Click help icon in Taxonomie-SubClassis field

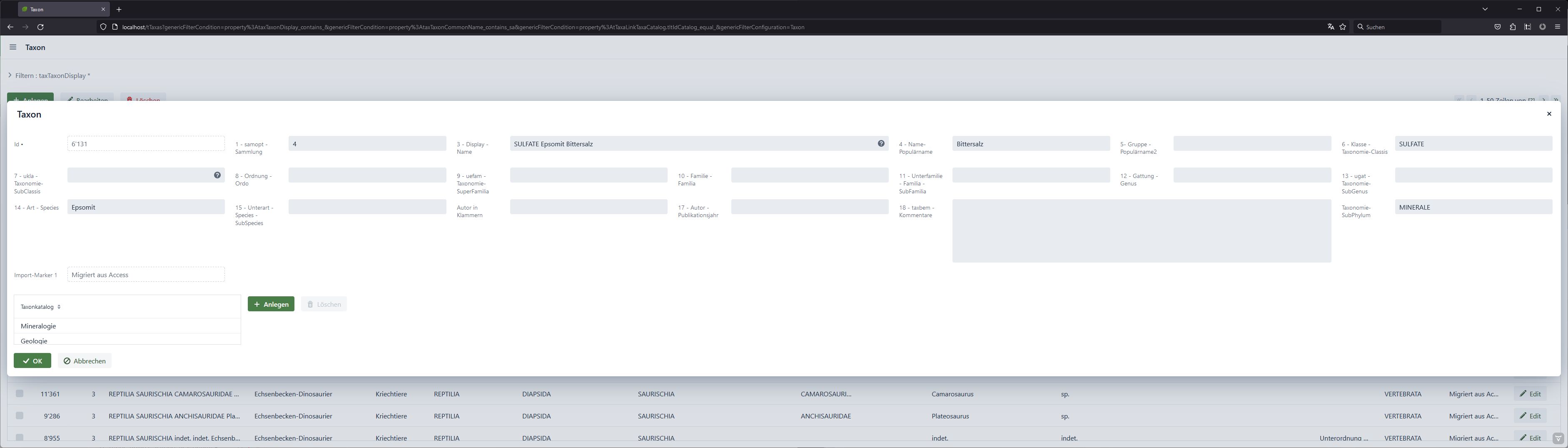(217, 175)
